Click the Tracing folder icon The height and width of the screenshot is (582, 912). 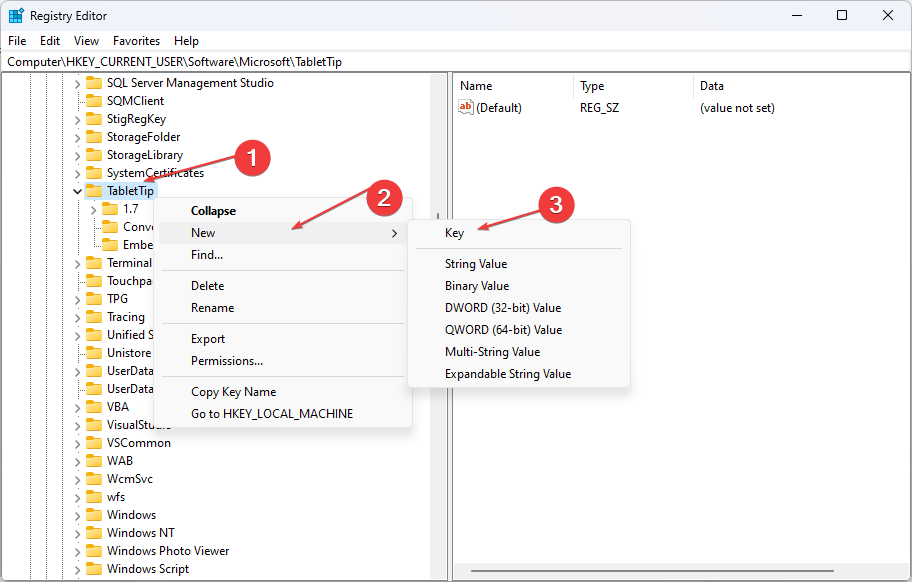pos(94,317)
